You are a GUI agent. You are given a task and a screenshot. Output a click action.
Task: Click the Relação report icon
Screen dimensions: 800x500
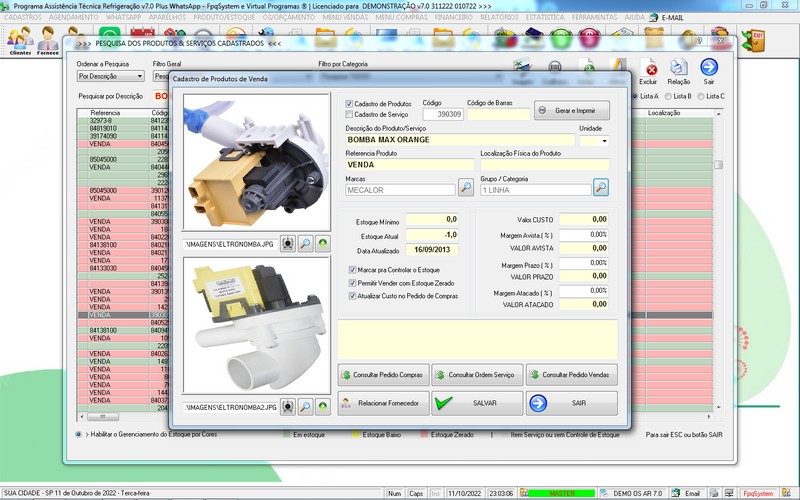(679, 72)
